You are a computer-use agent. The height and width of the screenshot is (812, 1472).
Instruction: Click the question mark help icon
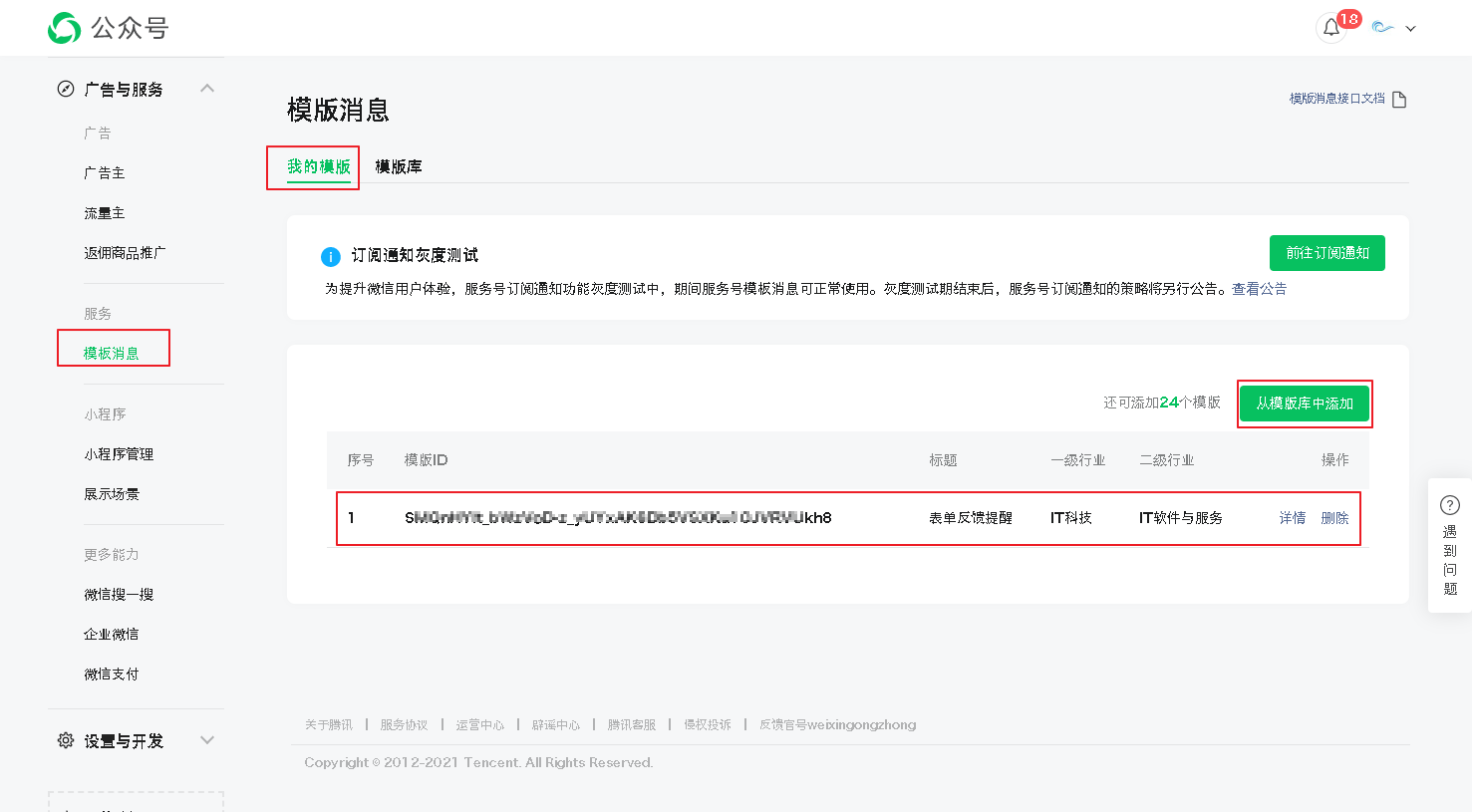(1450, 506)
